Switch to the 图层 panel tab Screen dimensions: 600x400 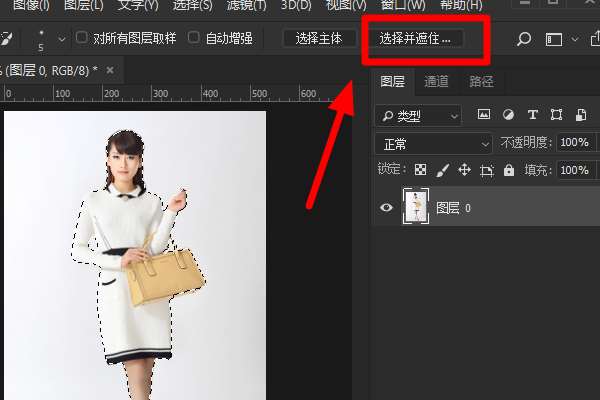(x=393, y=81)
